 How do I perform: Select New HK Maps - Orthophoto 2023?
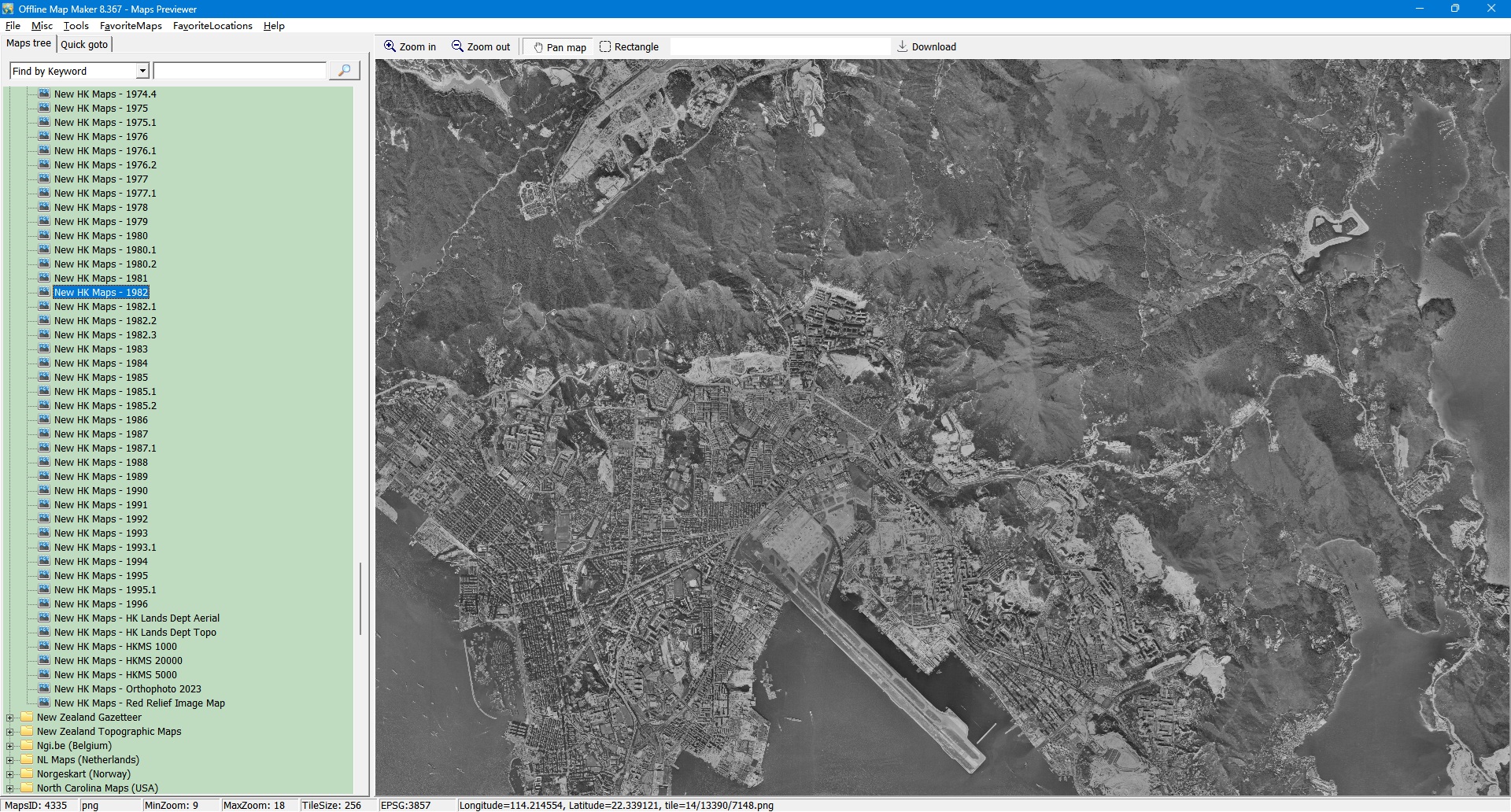[127, 688]
